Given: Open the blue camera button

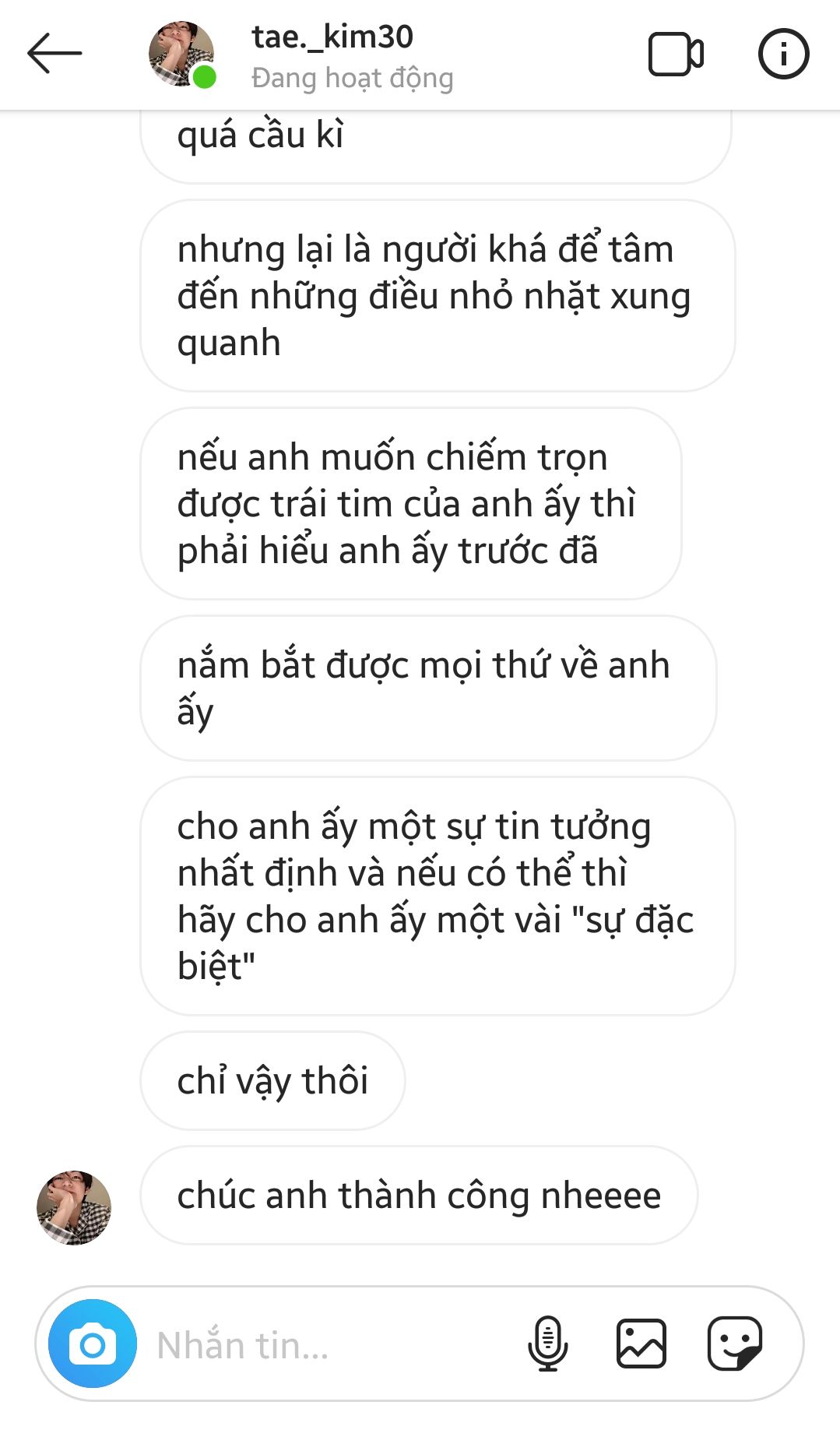Looking at the screenshot, I should [93, 1344].
